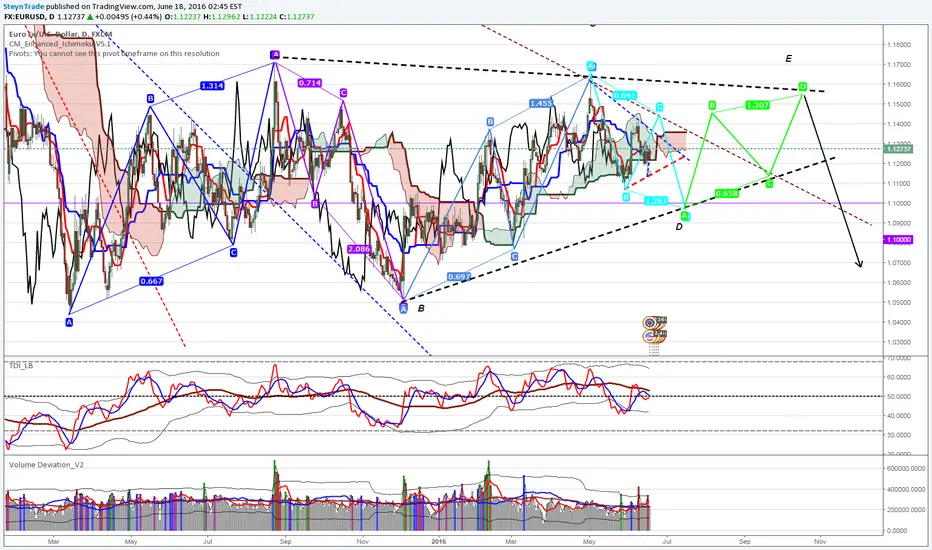Click the purple B point marker
Viewport: 932px width, 550px height.
315,204
